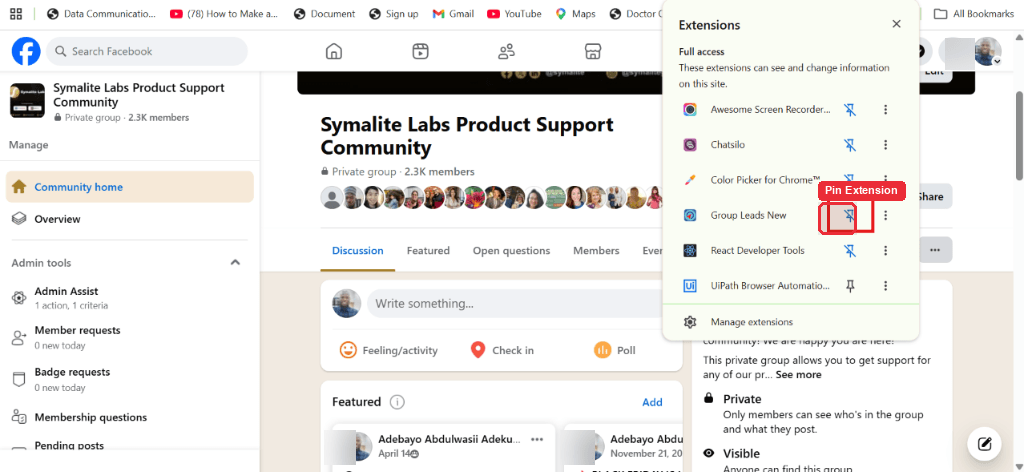The width and height of the screenshot is (1024, 472).
Task: Open more options for React Developer Tools
Action: (886, 251)
